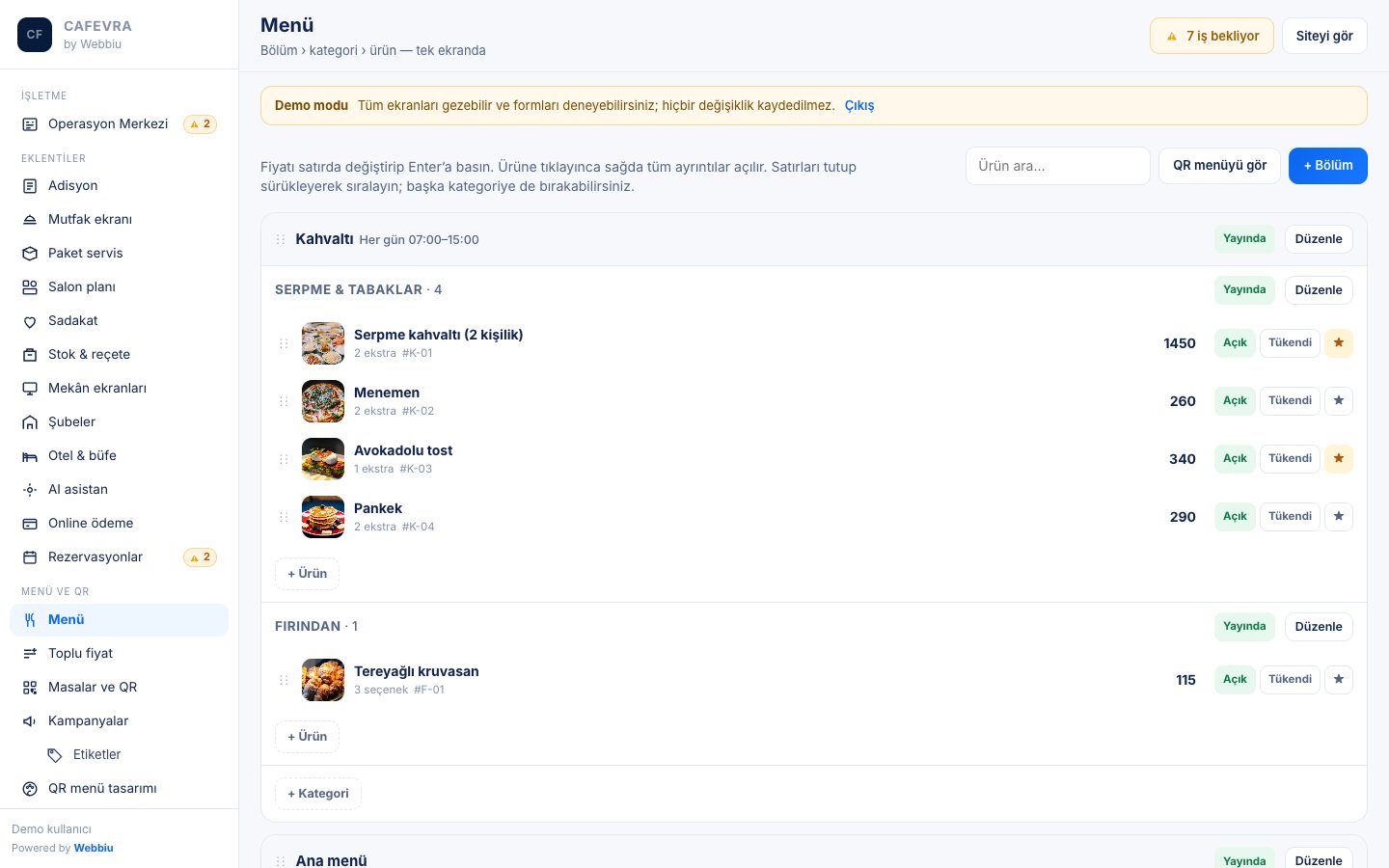This screenshot has height=868, width=1389.
Task: Unstar the Avokadolu tost item
Action: pos(1339,459)
